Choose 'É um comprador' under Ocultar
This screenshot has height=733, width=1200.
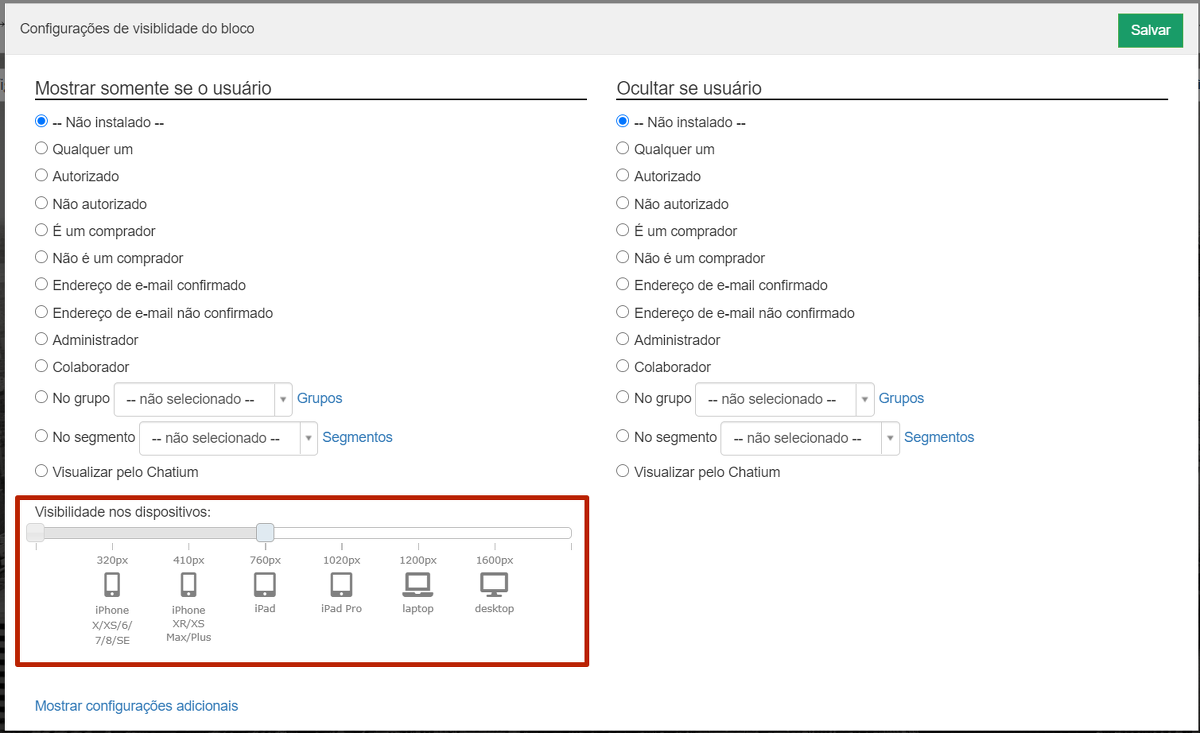[623, 231]
